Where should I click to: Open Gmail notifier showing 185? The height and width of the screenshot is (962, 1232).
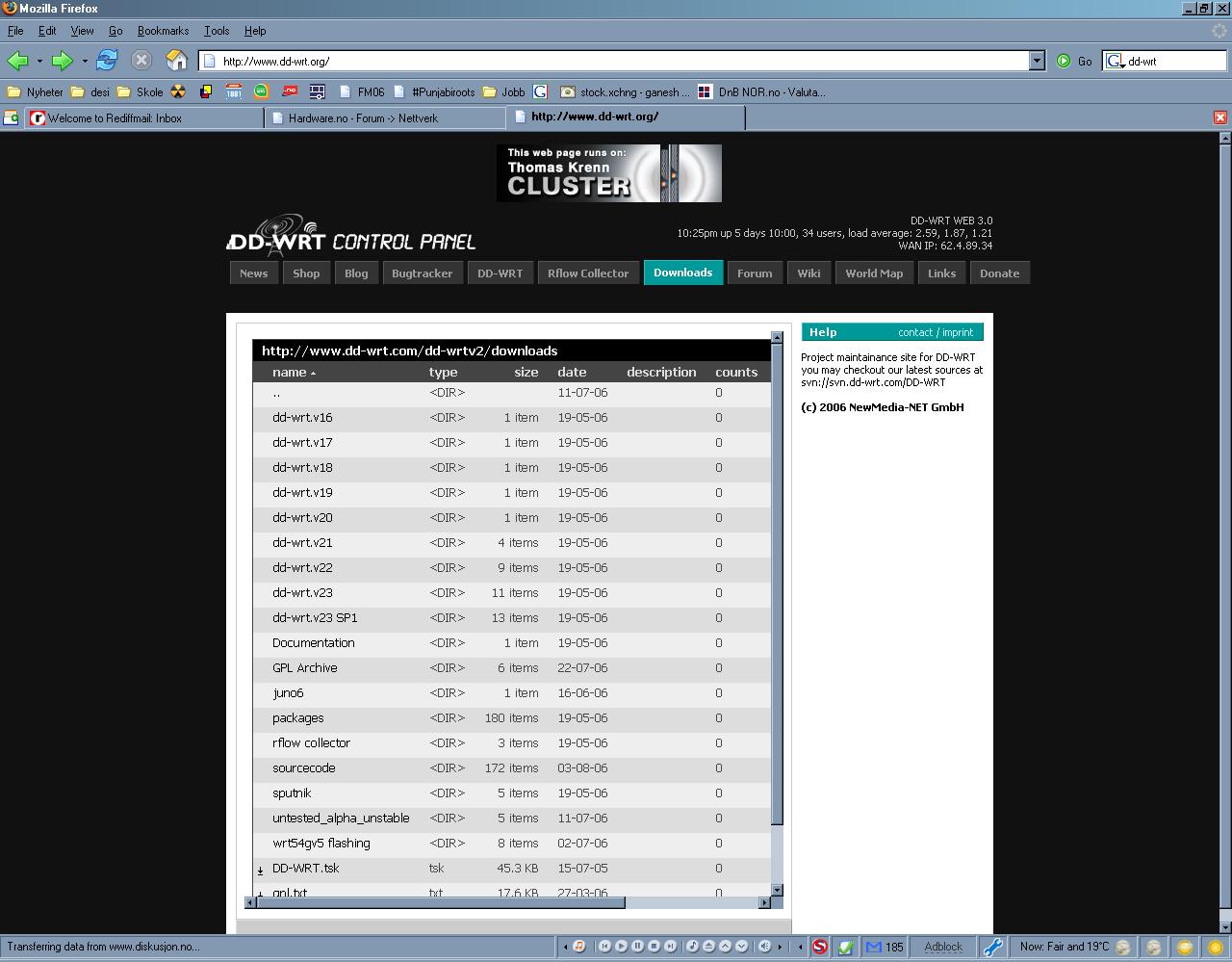(x=884, y=947)
